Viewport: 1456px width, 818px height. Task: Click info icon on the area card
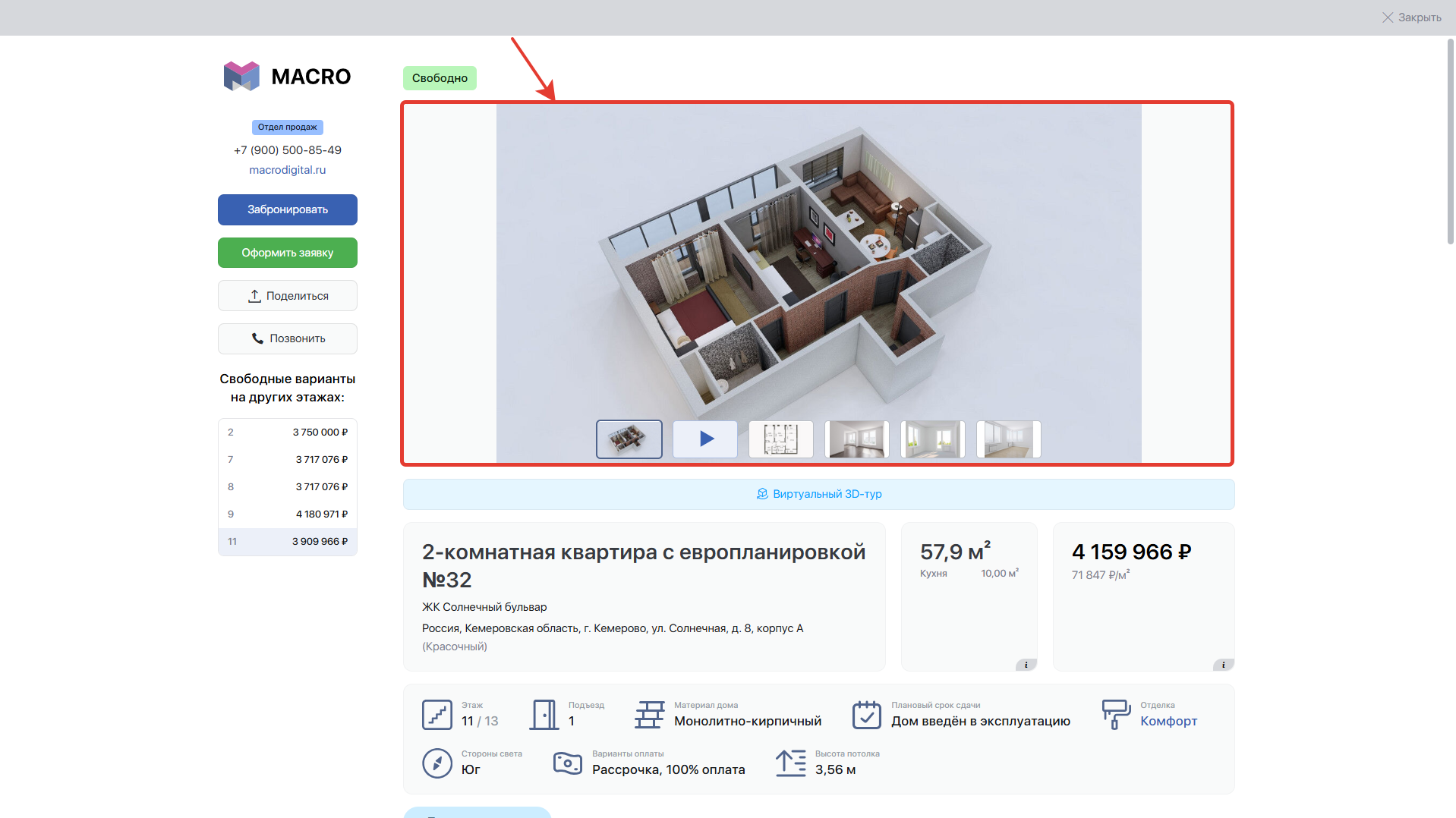[1026, 665]
